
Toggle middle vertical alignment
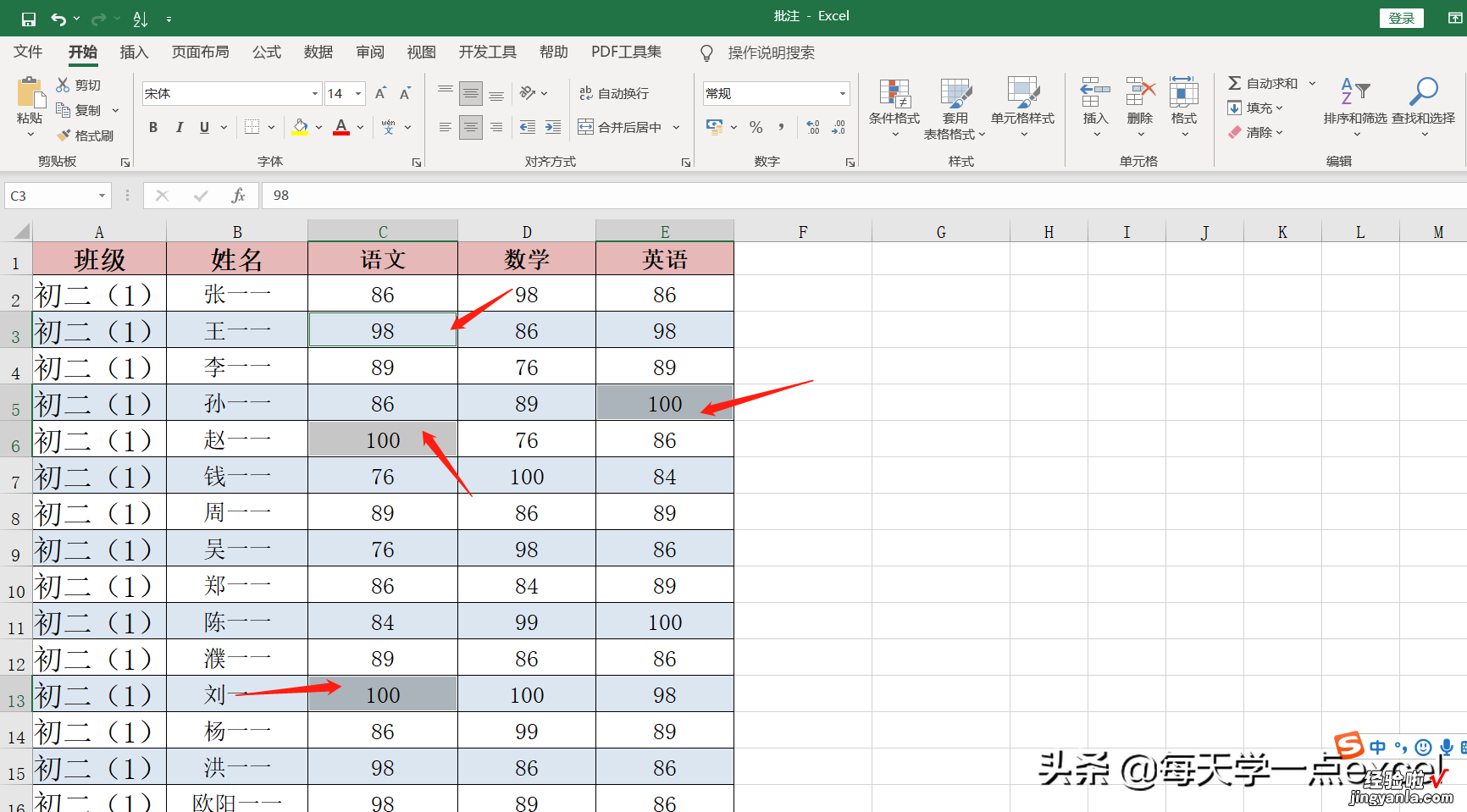click(471, 93)
